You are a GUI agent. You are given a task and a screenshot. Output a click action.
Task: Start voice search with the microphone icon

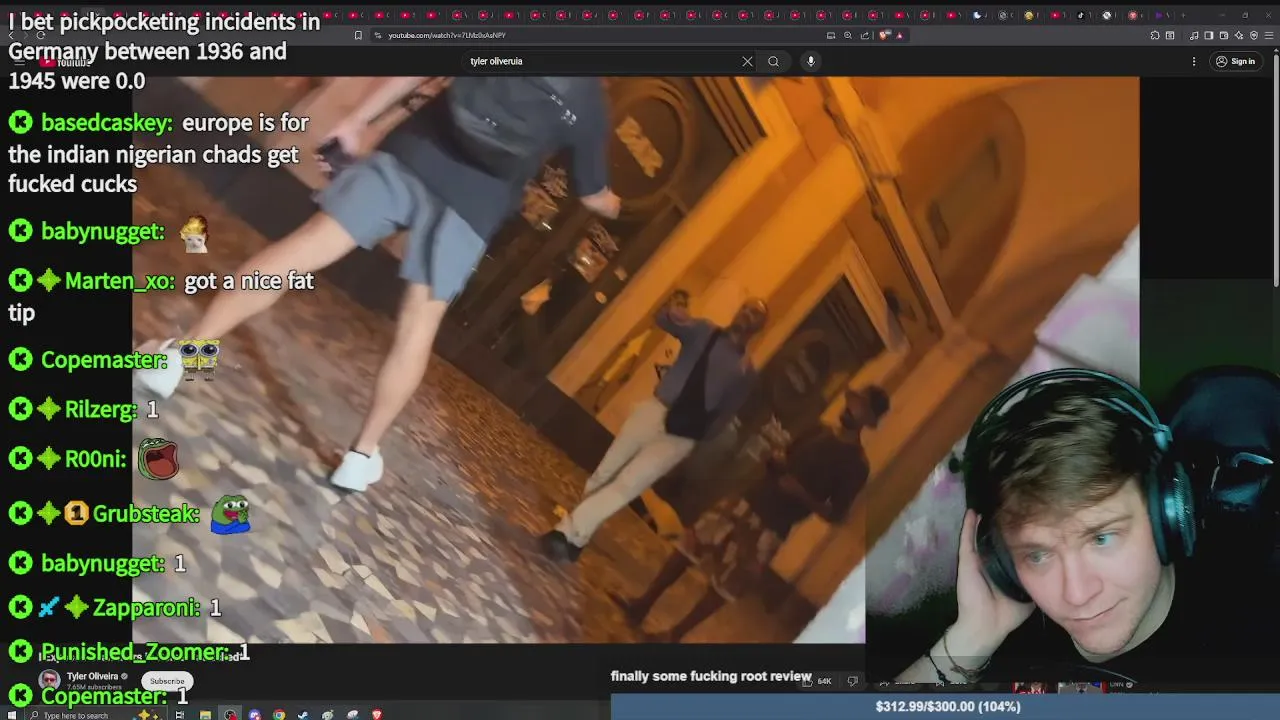(x=811, y=61)
